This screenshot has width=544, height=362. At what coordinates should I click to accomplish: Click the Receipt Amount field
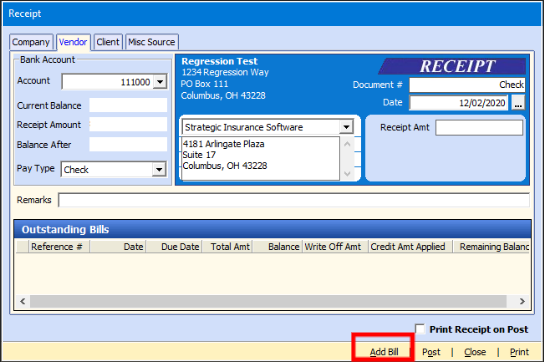(x=128, y=124)
